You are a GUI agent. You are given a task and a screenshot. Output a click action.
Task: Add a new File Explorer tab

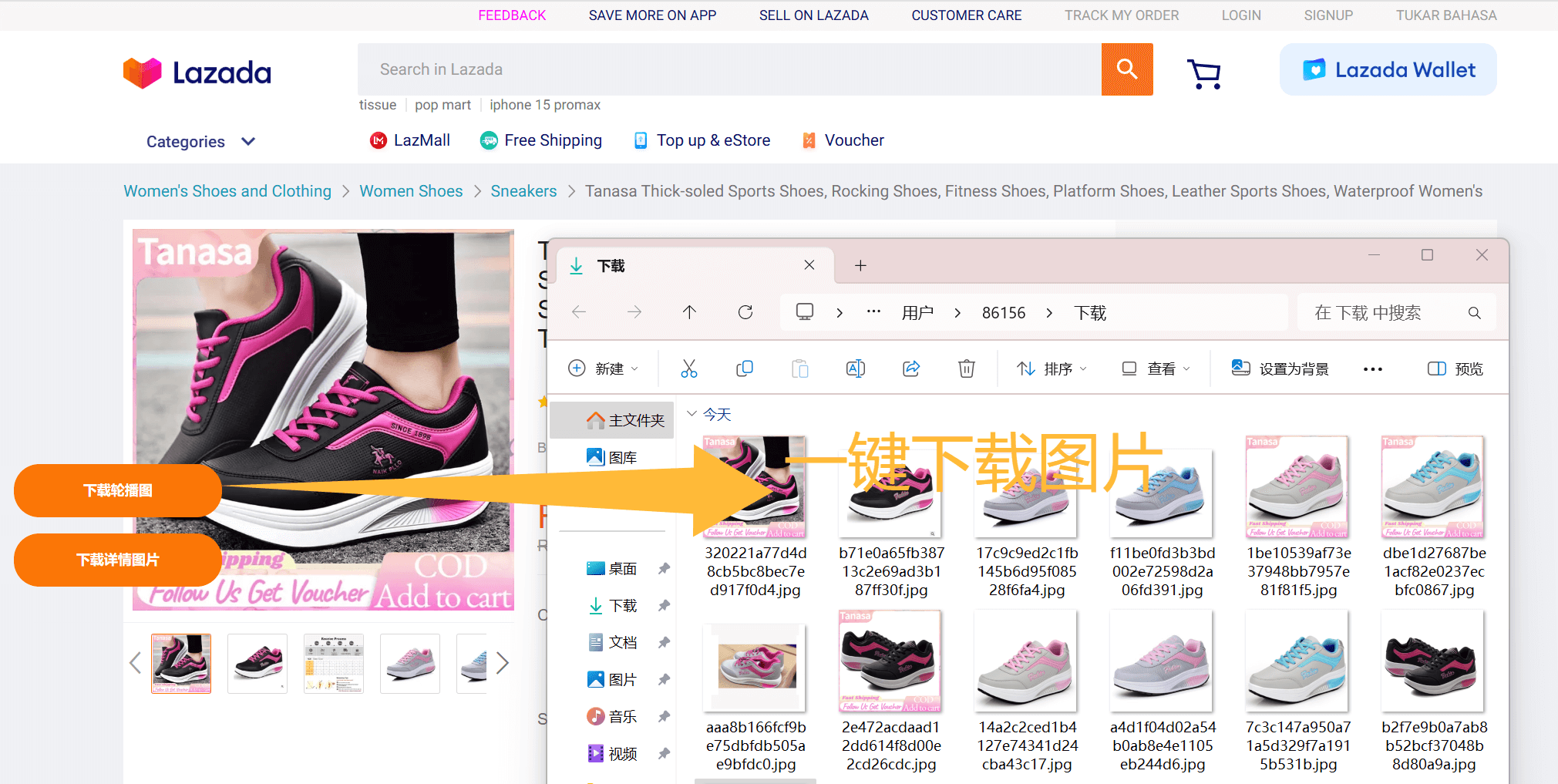pos(861,266)
